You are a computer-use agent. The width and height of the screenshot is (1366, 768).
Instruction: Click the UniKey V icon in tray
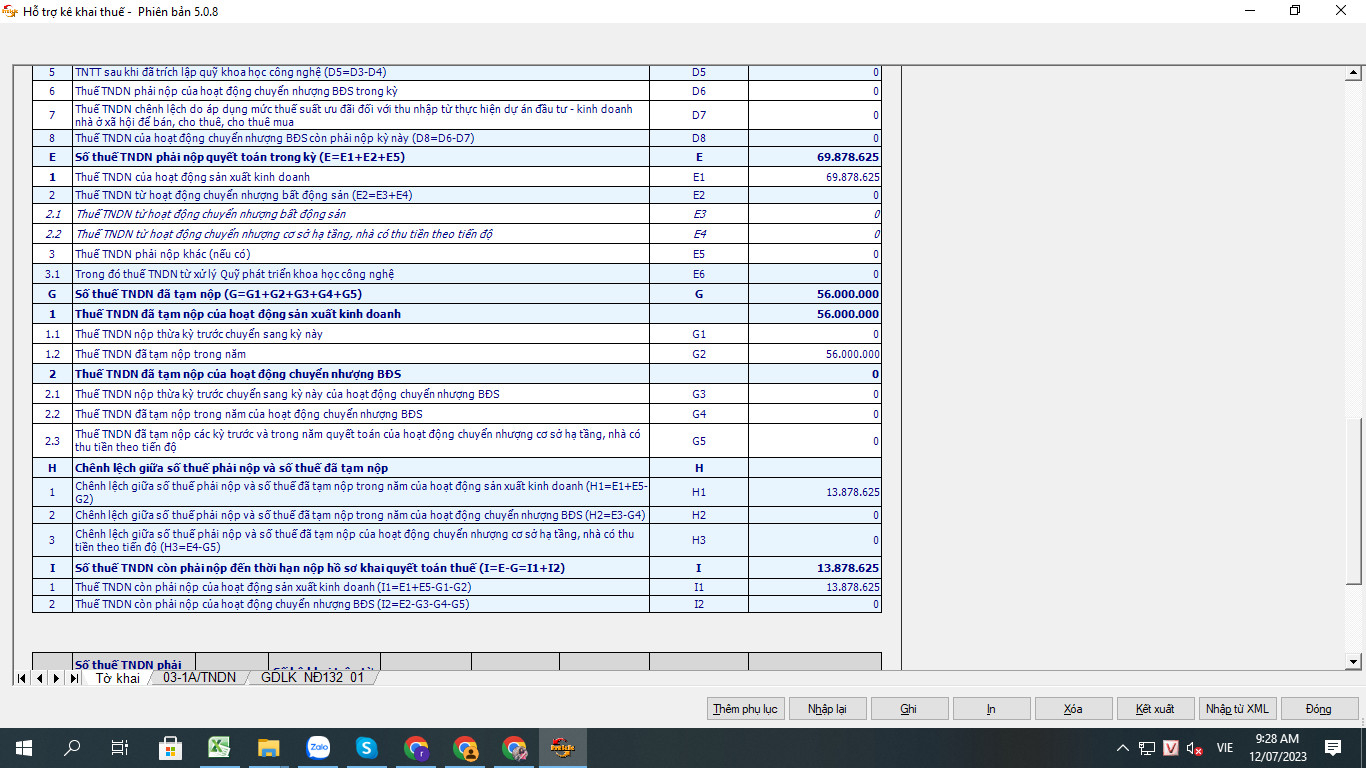1171,748
